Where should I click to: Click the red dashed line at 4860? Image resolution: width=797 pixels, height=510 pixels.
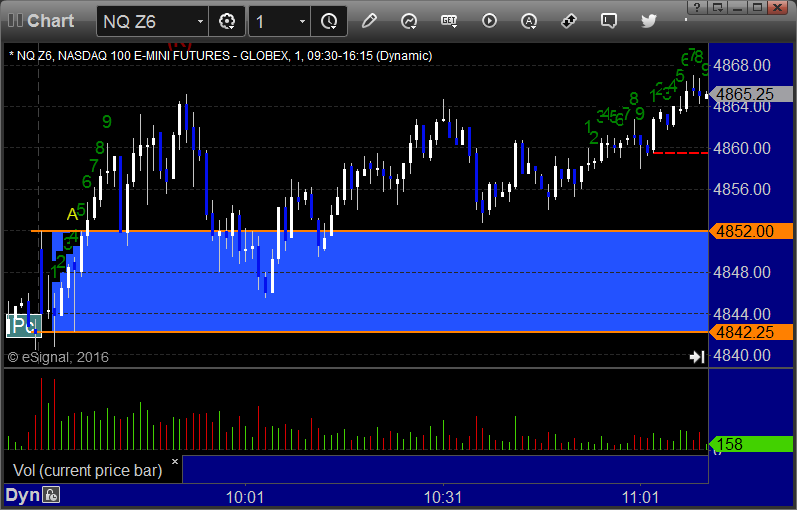pos(680,153)
